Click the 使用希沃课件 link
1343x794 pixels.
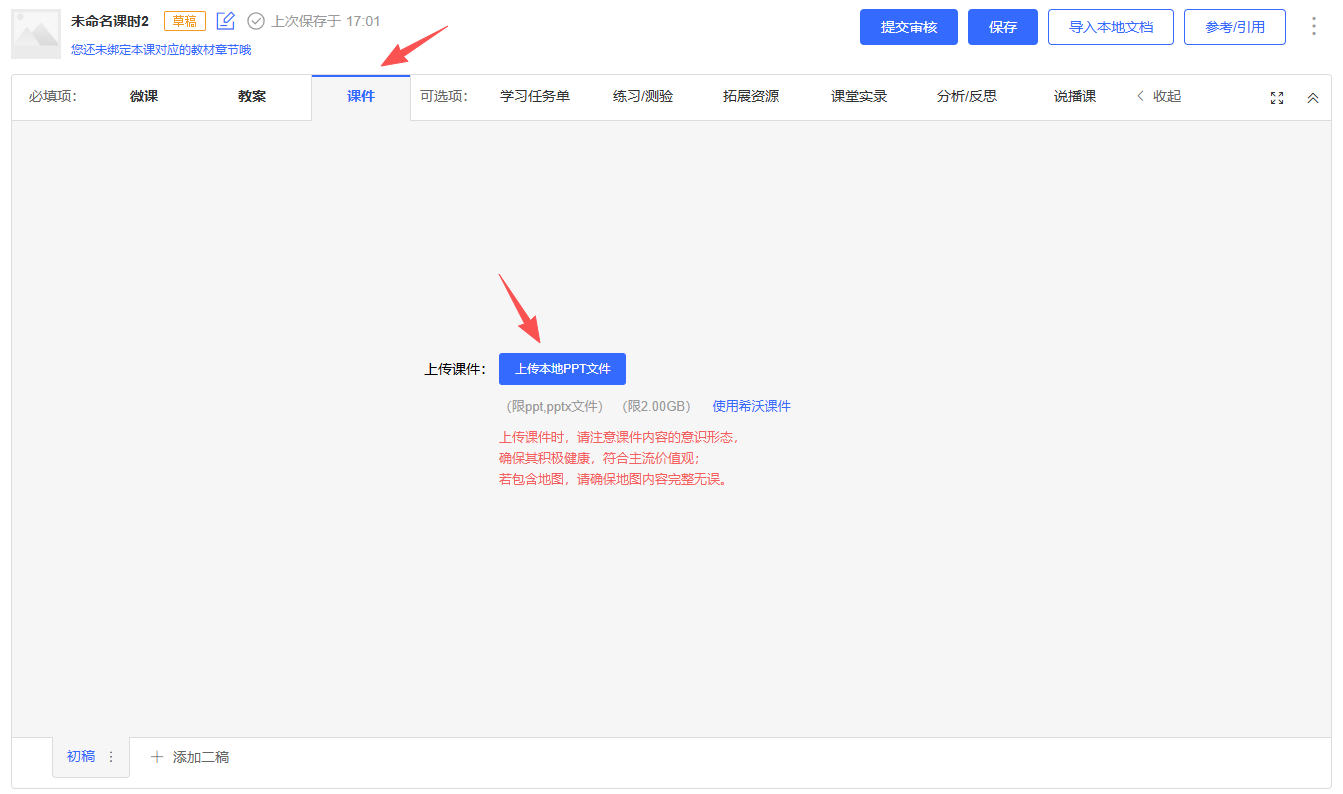[x=751, y=406]
